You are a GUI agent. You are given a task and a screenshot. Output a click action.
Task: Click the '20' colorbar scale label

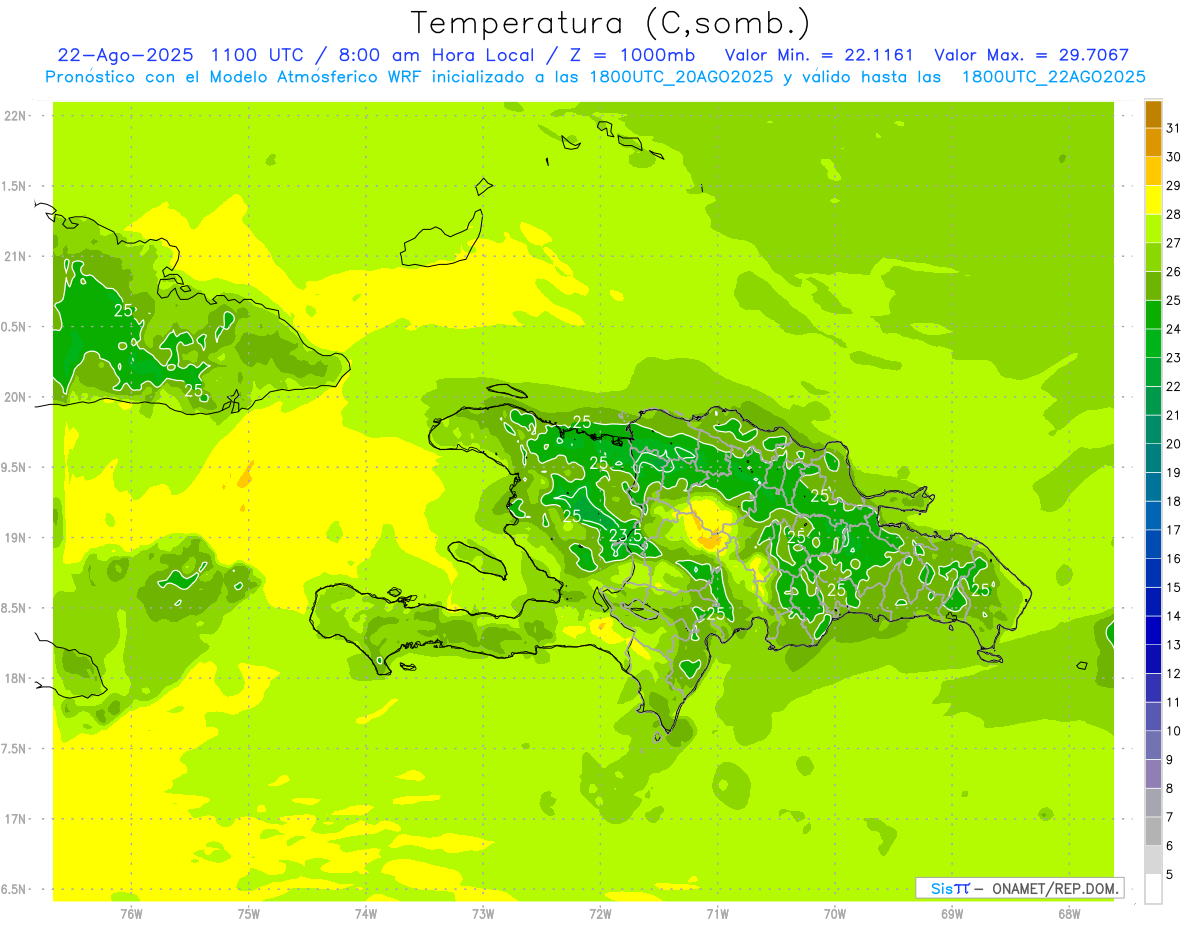coord(1174,444)
